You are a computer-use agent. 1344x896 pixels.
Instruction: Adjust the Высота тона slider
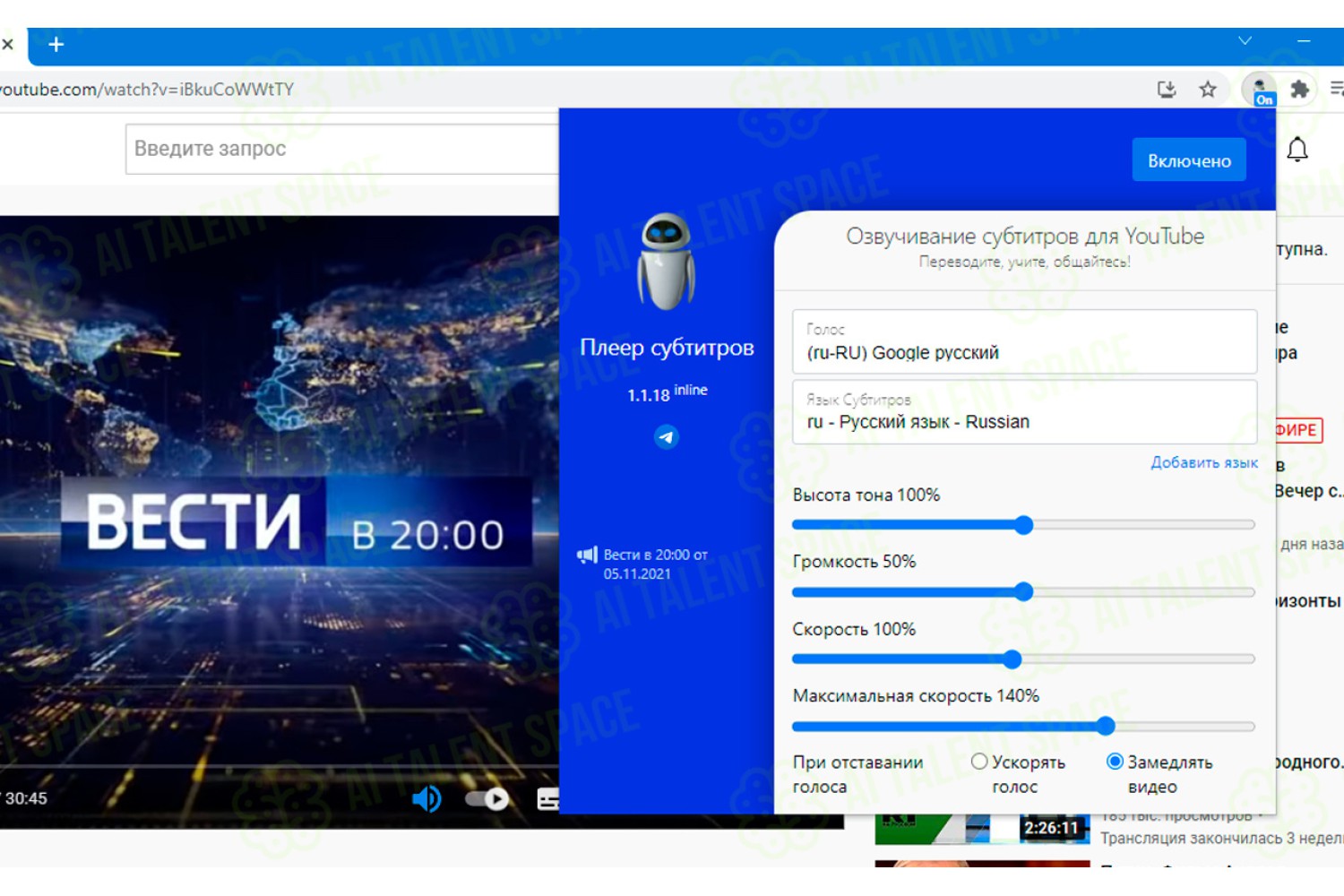coord(1023,525)
